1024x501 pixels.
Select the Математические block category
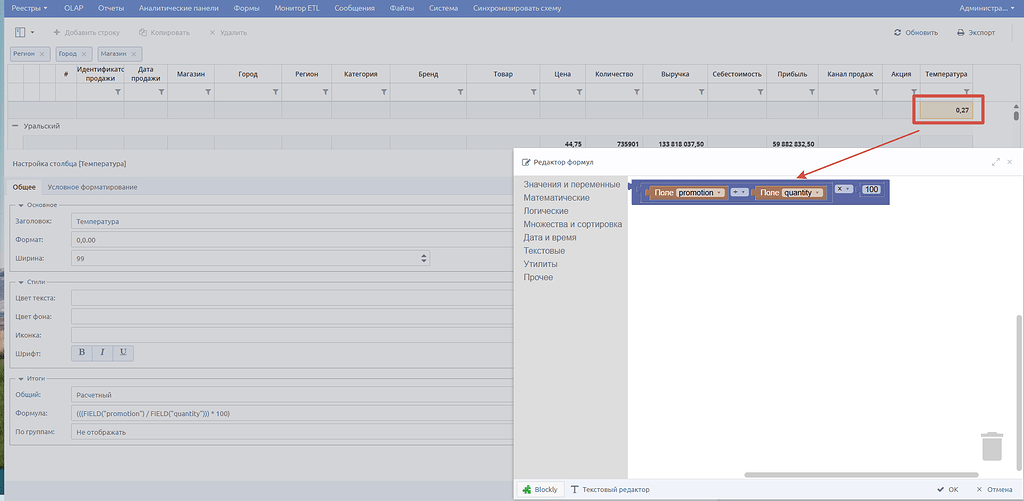point(556,197)
